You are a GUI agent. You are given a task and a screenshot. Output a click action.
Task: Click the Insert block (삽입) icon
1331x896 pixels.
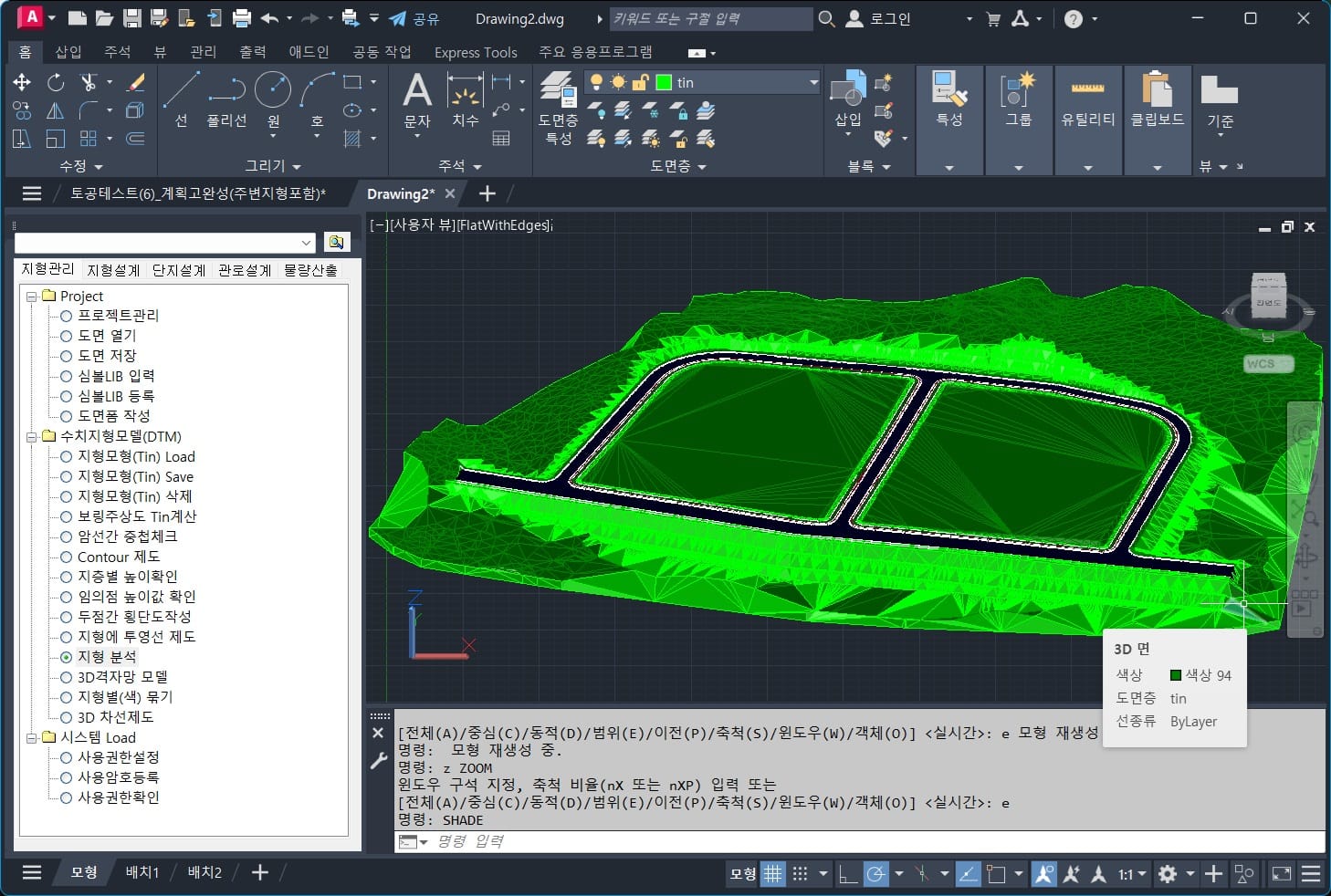[x=848, y=100]
